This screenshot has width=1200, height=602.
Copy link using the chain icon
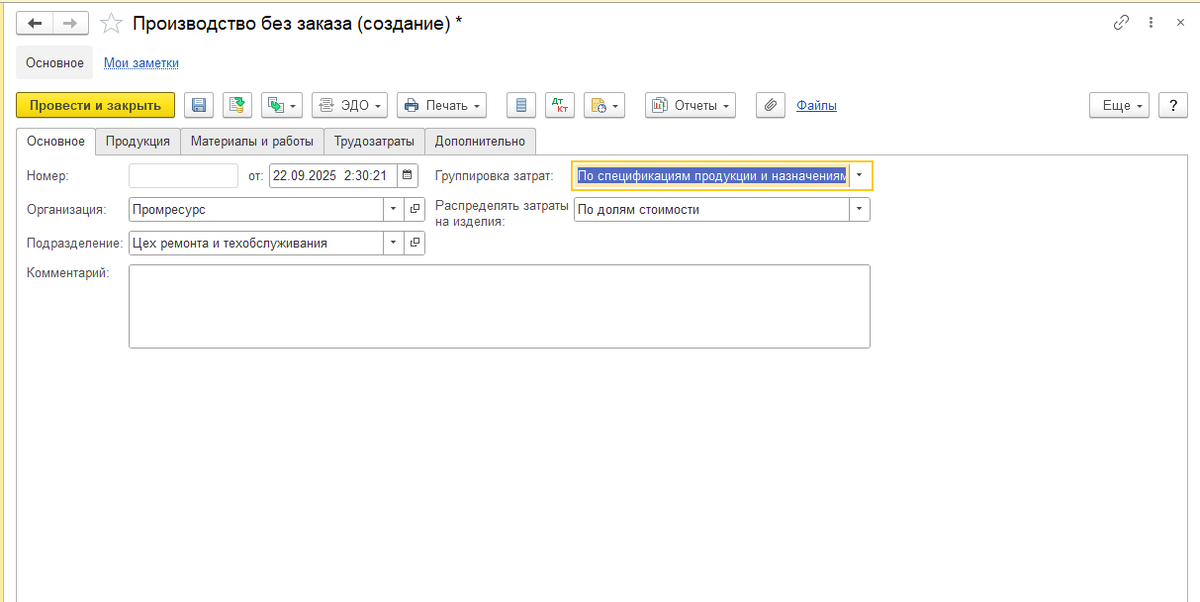[1121, 23]
